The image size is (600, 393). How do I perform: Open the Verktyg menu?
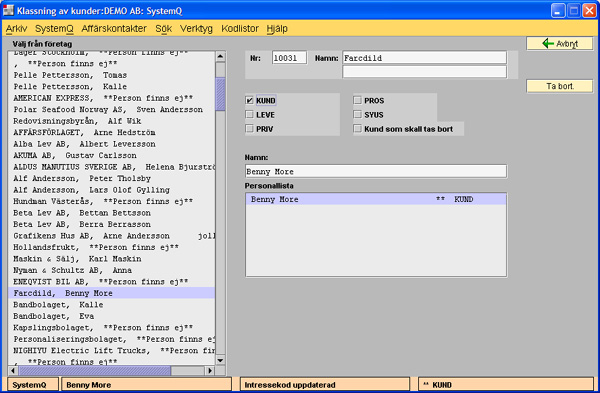196,29
